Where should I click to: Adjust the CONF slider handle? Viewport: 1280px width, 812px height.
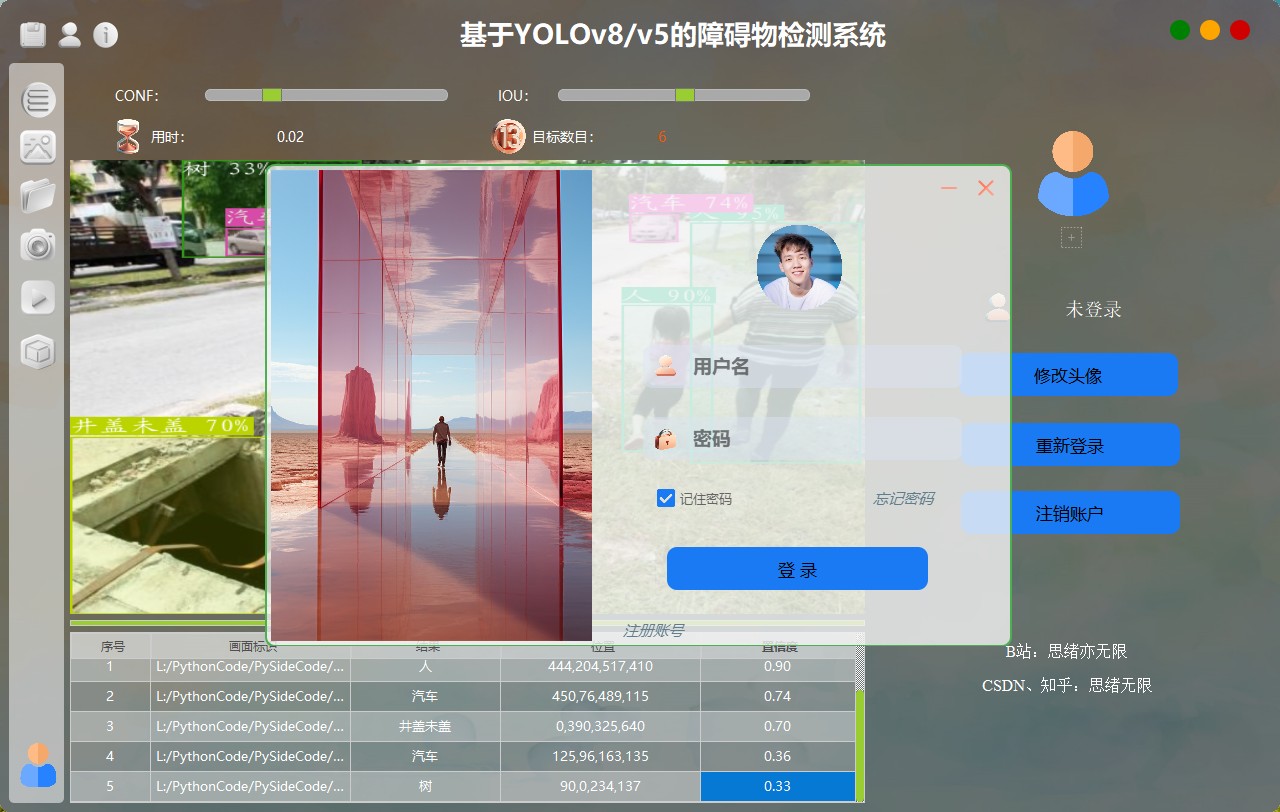pyautogui.click(x=272, y=95)
